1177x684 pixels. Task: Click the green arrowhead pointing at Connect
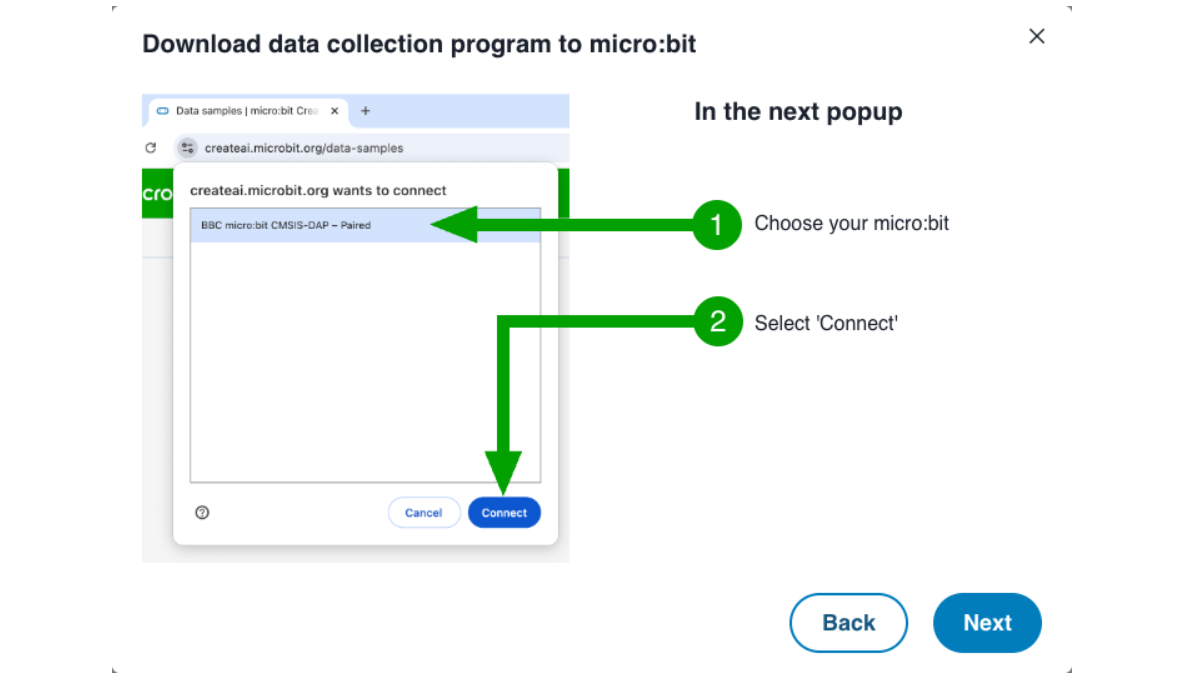coord(504,472)
